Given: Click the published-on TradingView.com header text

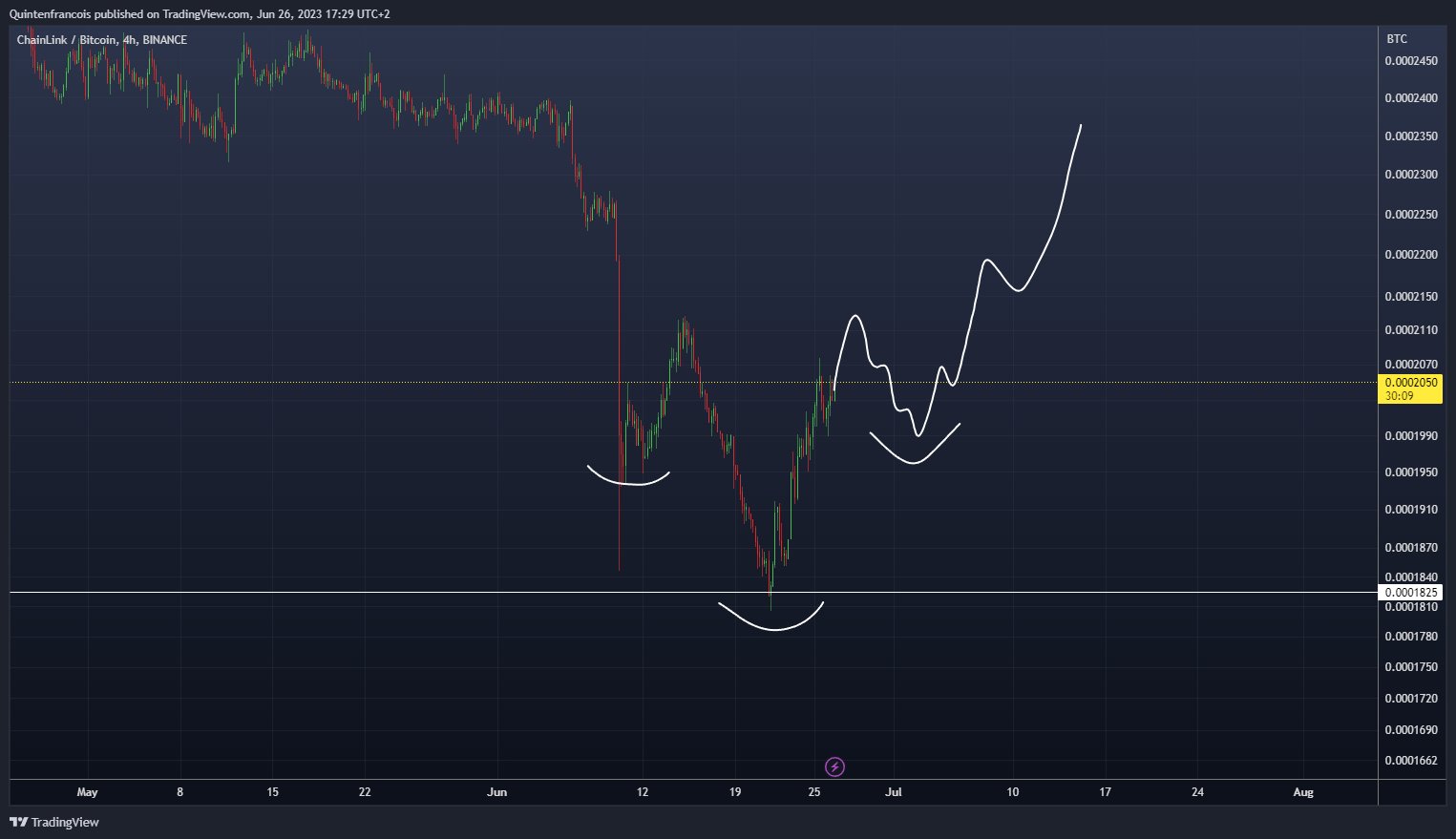Looking at the screenshot, I should [200, 14].
